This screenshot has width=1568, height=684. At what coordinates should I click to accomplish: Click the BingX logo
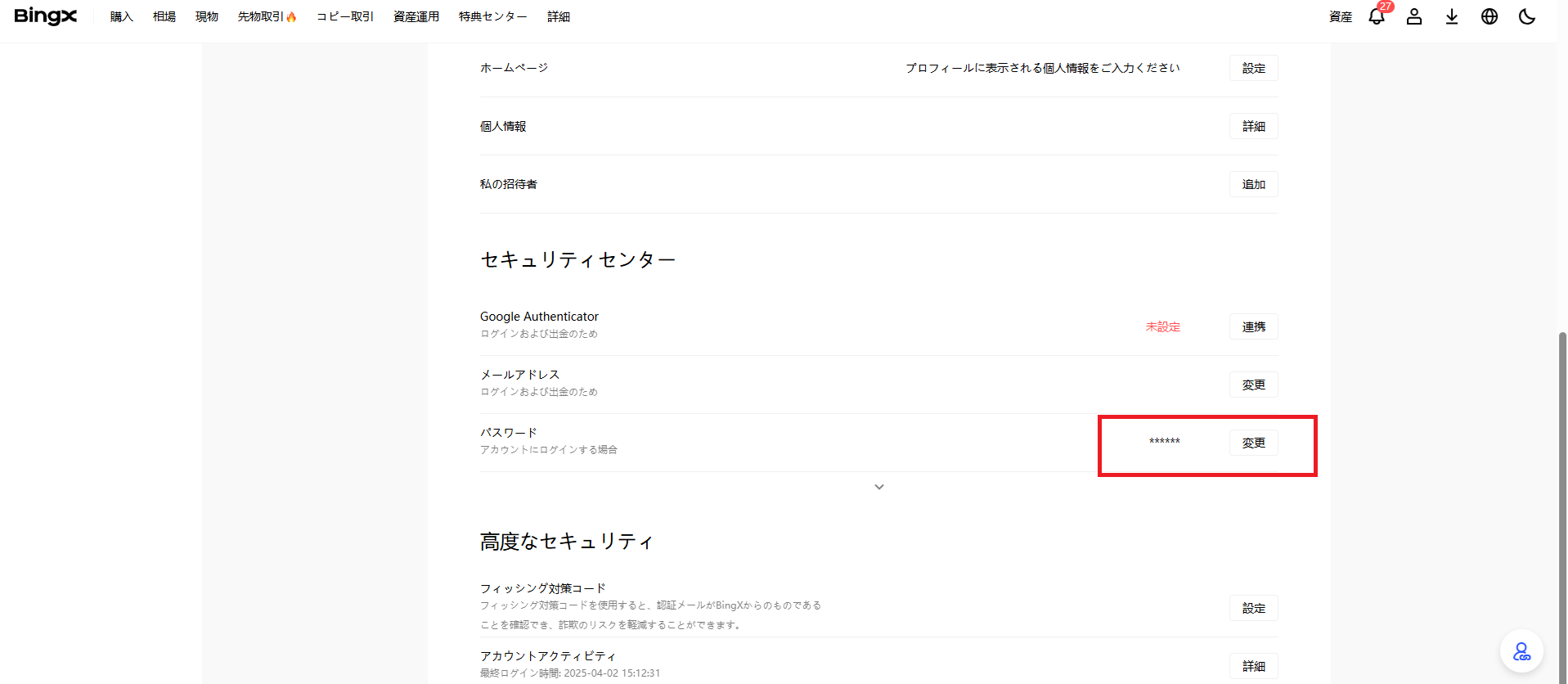tap(46, 16)
